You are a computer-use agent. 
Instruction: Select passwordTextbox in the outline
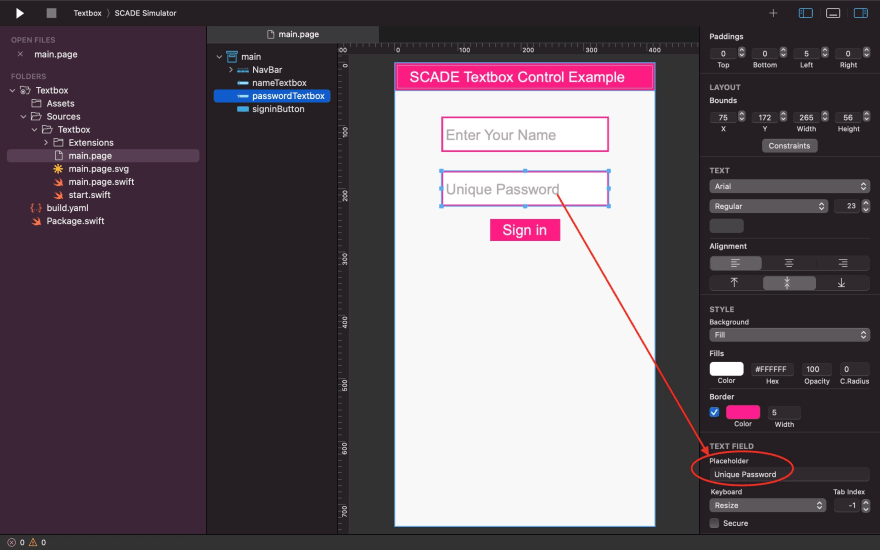click(x=272, y=96)
